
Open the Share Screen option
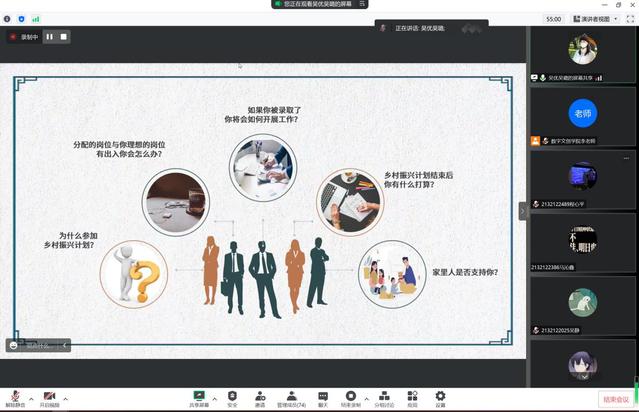point(199,396)
